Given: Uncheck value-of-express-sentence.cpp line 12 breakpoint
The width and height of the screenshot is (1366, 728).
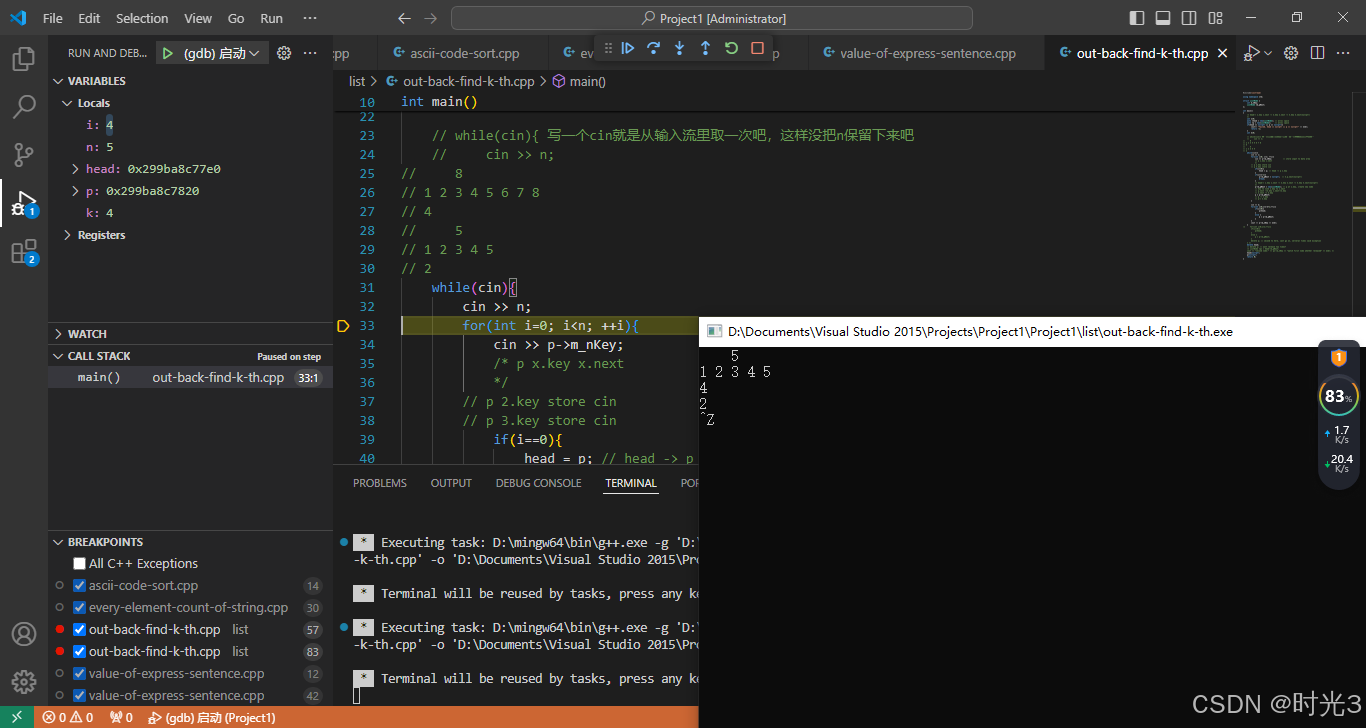Looking at the screenshot, I should tap(80, 673).
